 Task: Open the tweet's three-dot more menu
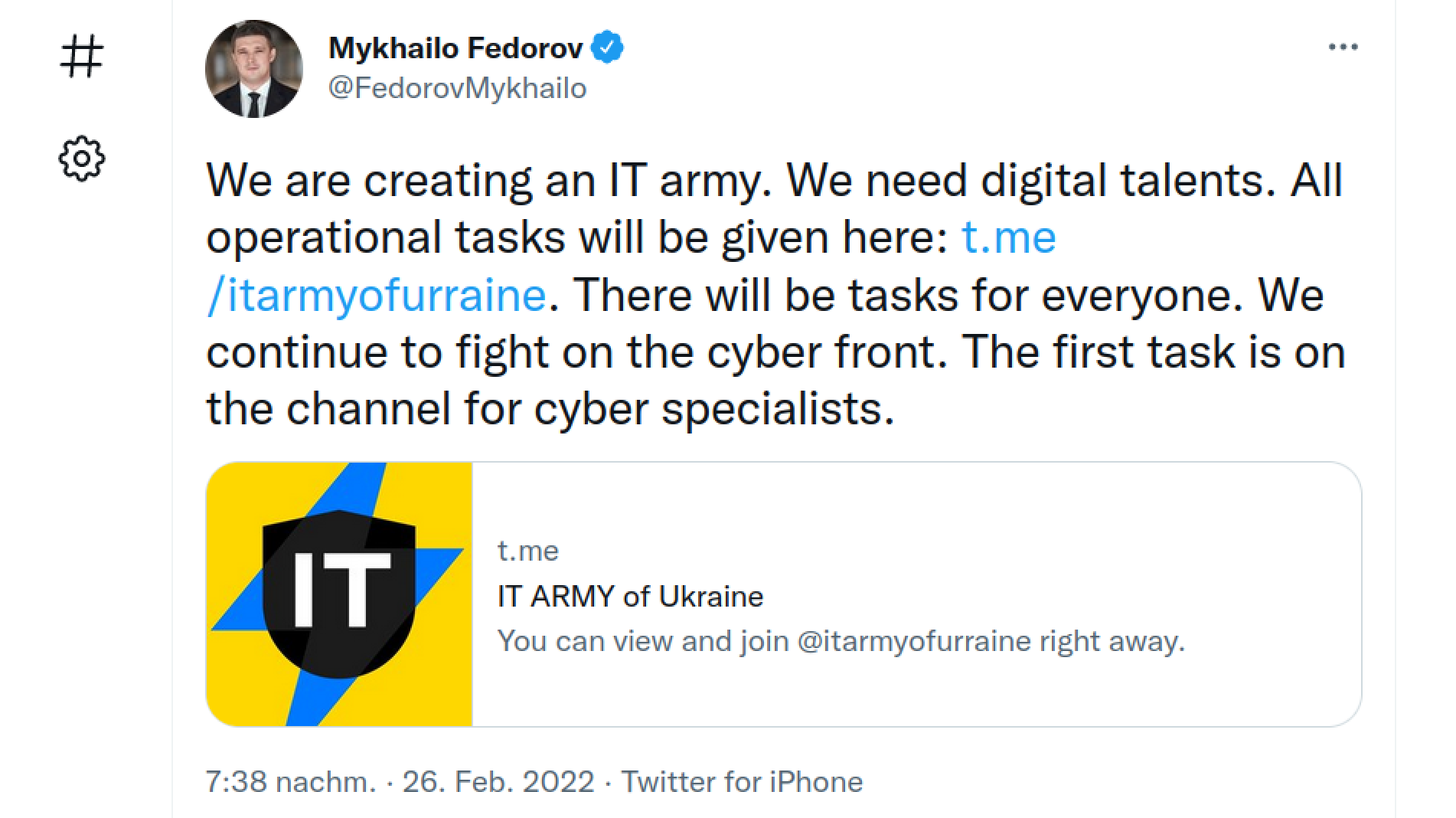pos(1343,47)
